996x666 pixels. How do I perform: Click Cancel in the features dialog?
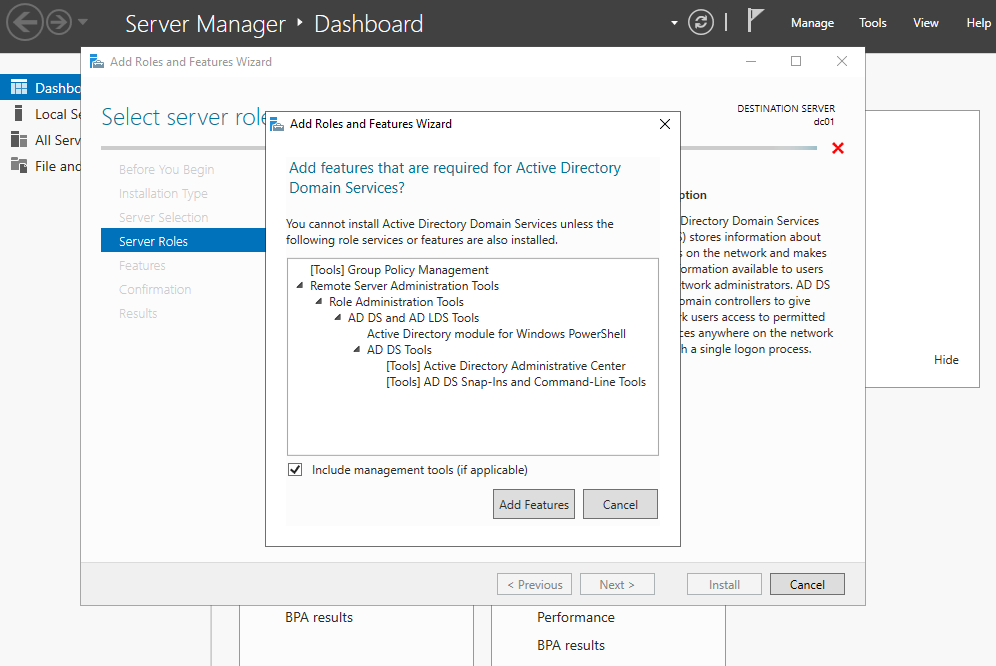[620, 504]
